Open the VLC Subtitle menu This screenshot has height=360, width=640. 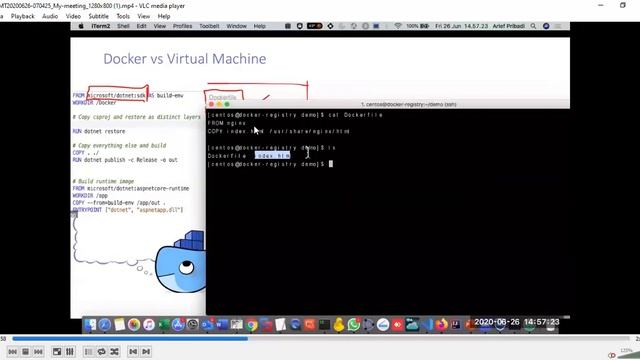(98, 16)
